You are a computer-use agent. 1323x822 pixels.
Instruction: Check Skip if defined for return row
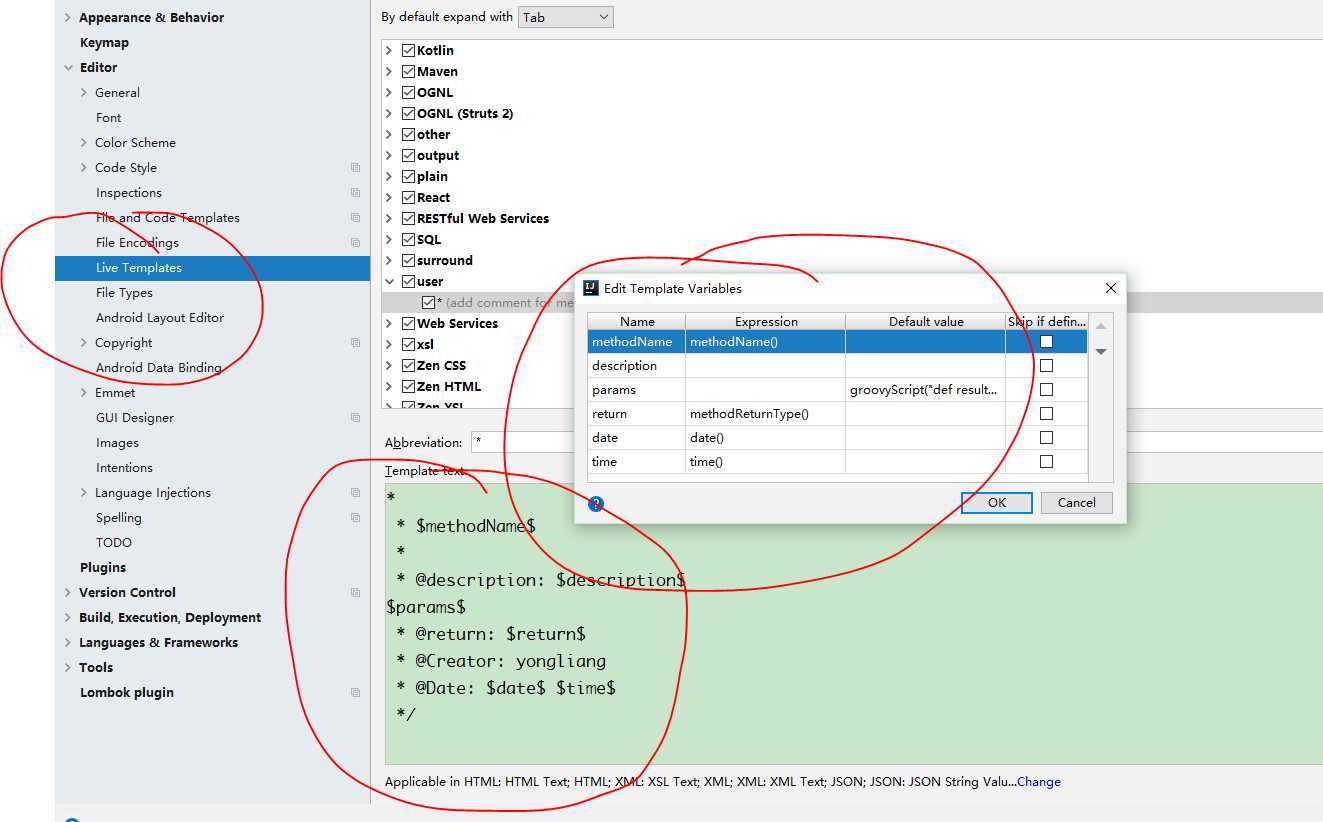click(x=1046, y=414)
